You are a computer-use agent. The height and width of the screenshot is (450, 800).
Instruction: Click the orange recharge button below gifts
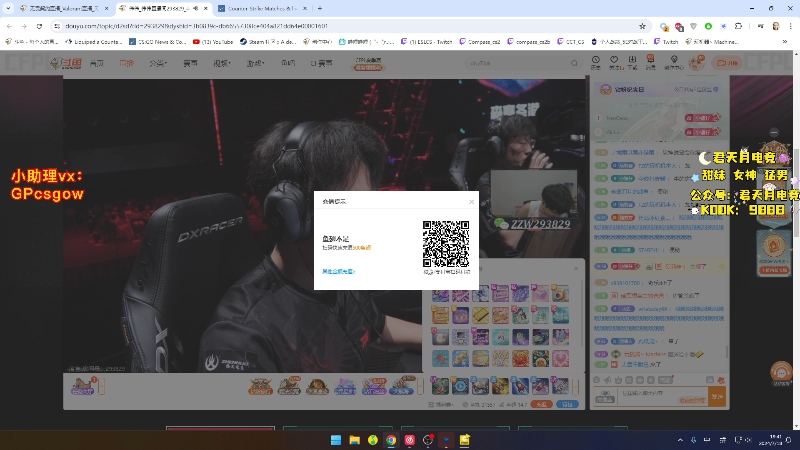coord(541,404)
